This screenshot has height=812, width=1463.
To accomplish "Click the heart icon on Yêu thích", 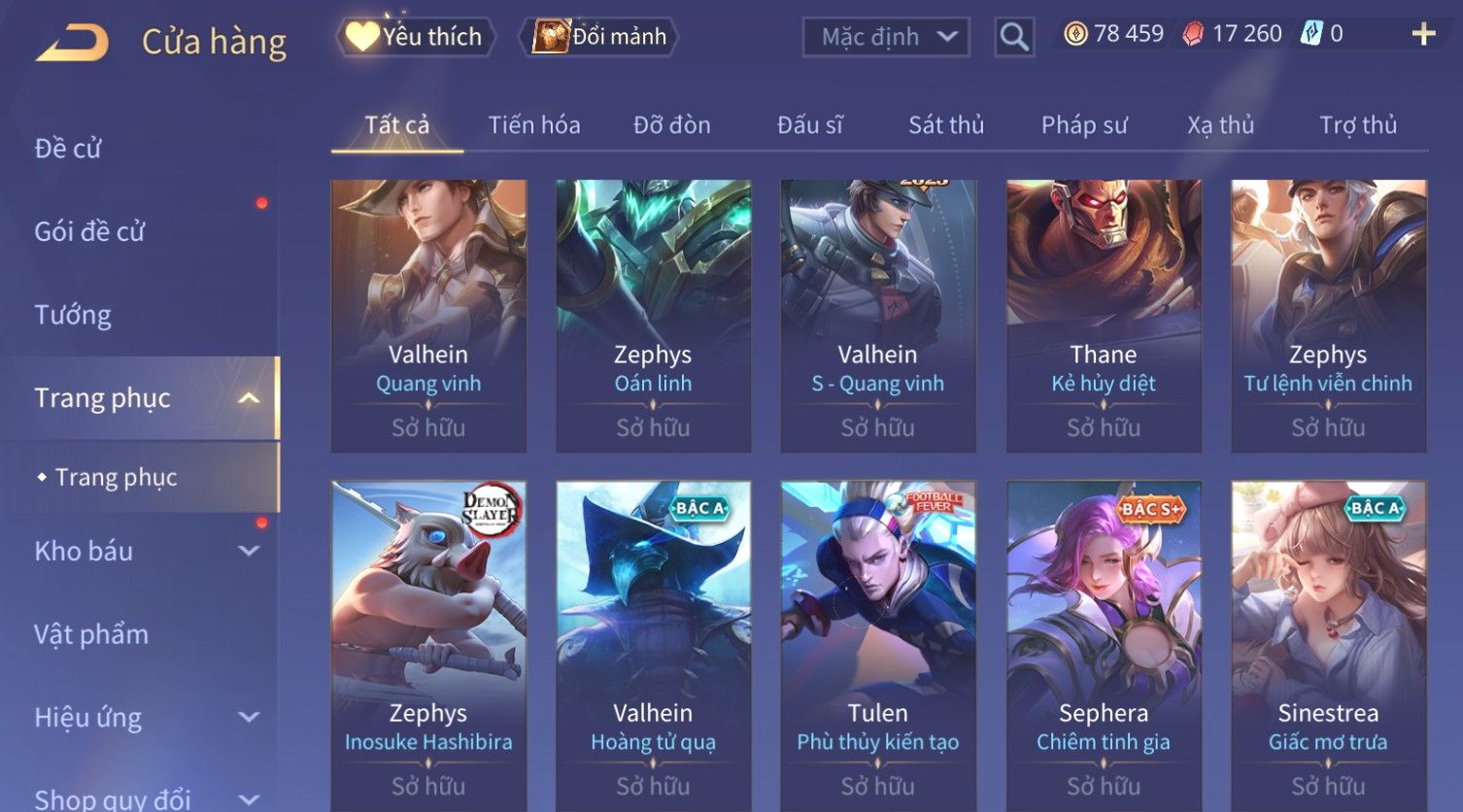I will click(362, 36).
